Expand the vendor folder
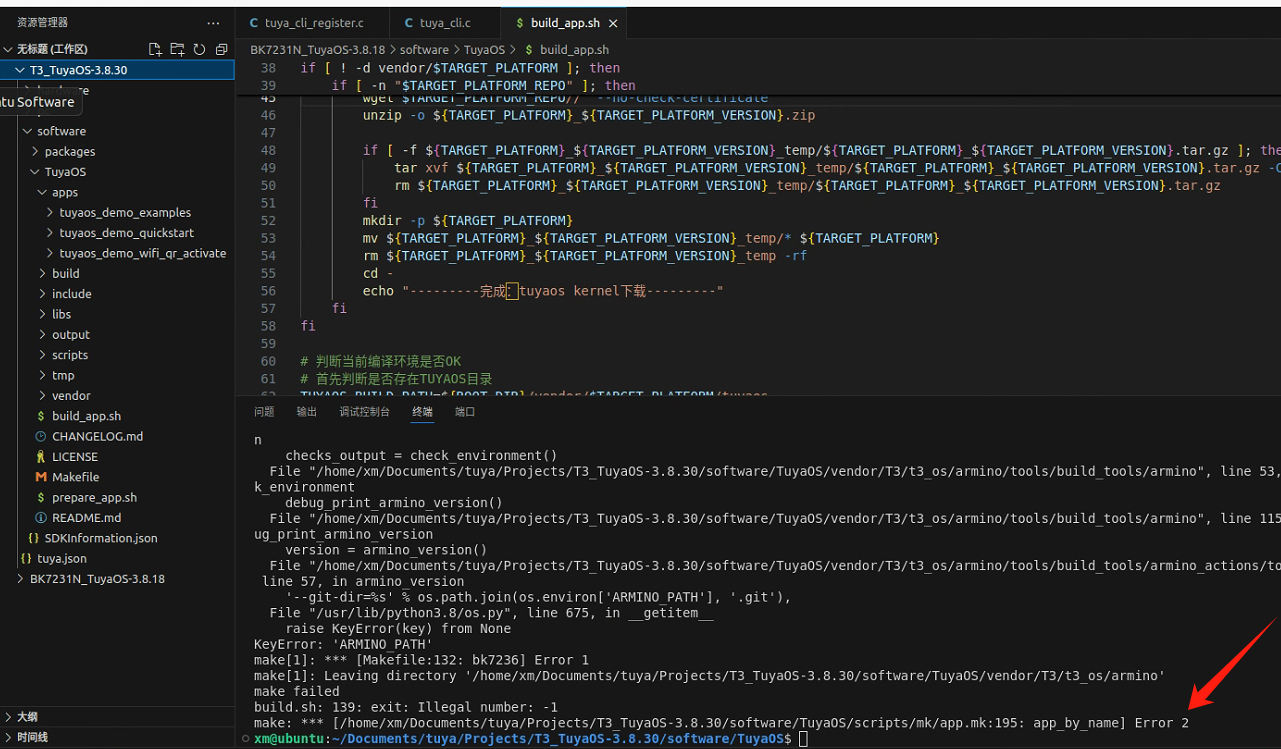This screenshot has width=1281, height=749. tap(117, 396)
